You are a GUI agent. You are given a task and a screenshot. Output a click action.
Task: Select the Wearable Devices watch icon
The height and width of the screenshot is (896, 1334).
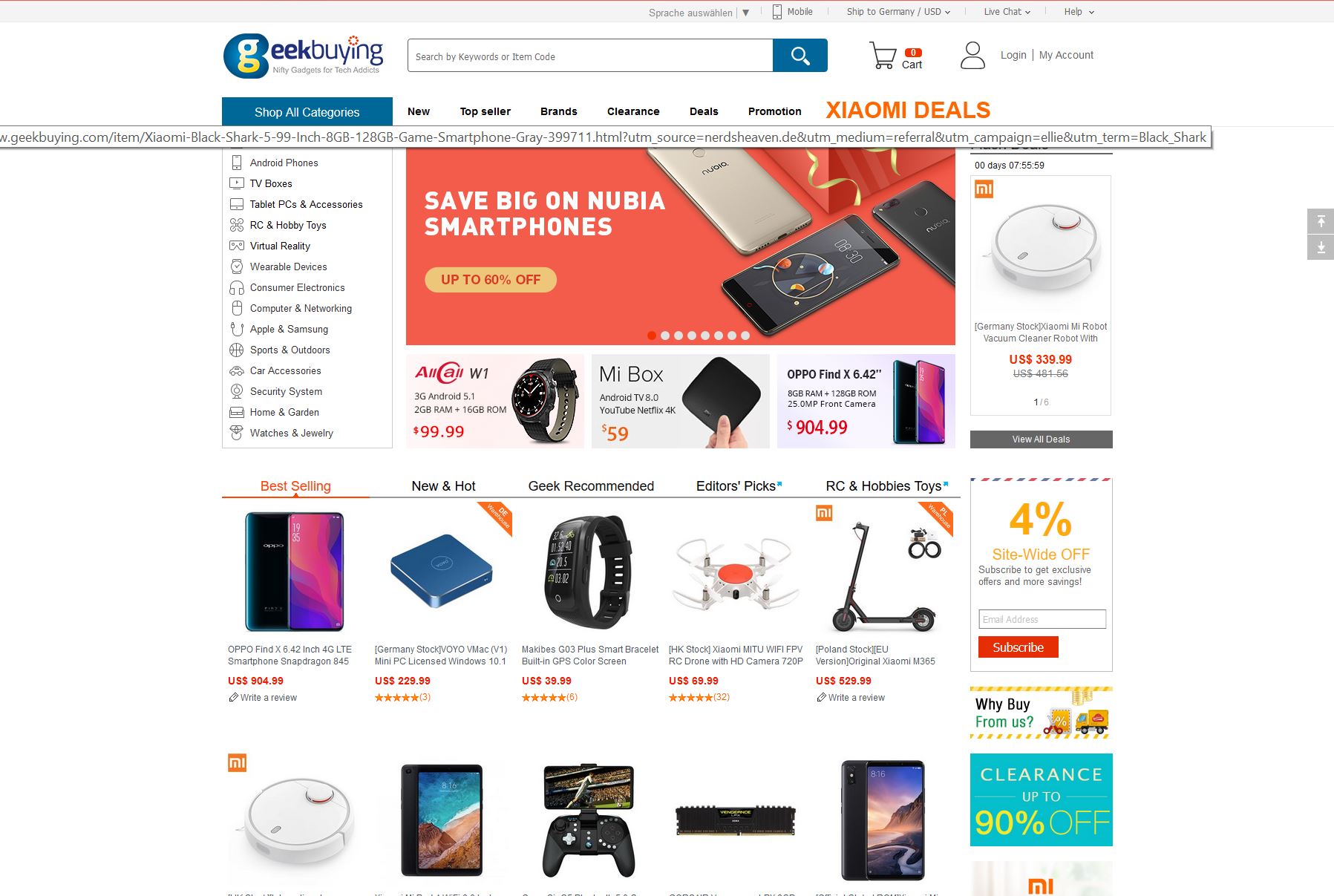237,266
